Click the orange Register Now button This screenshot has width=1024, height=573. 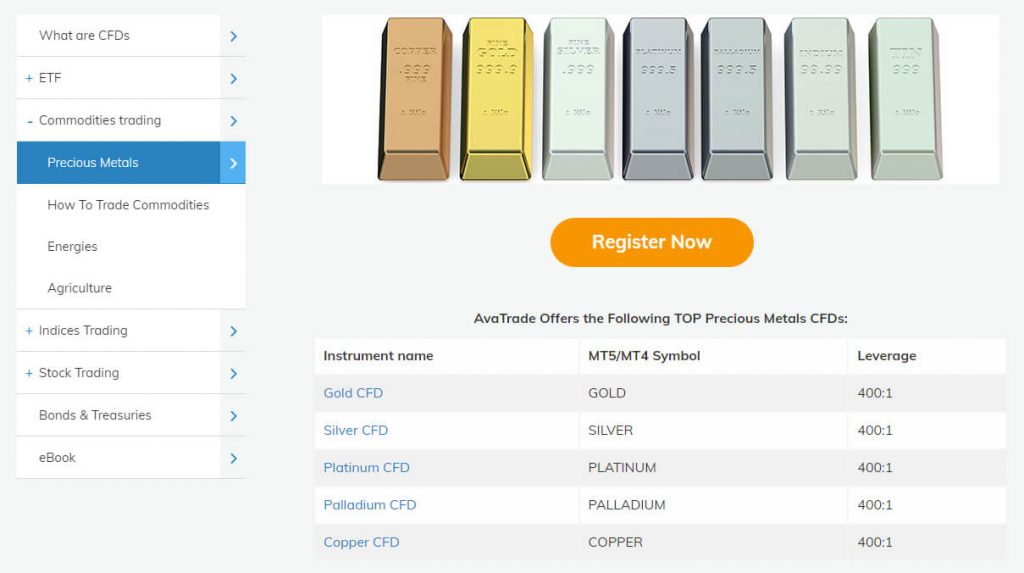[652, 242]
